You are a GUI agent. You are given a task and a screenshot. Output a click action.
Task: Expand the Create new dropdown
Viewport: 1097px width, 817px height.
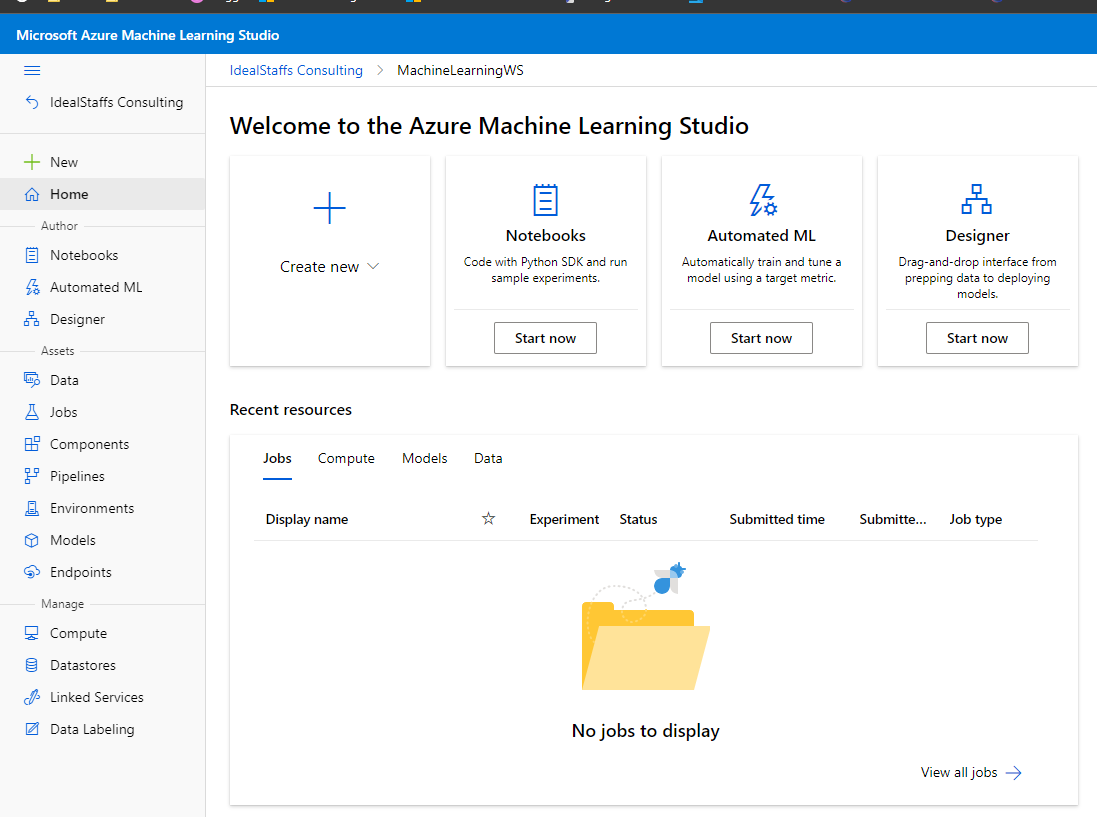(x=329, y=267)
